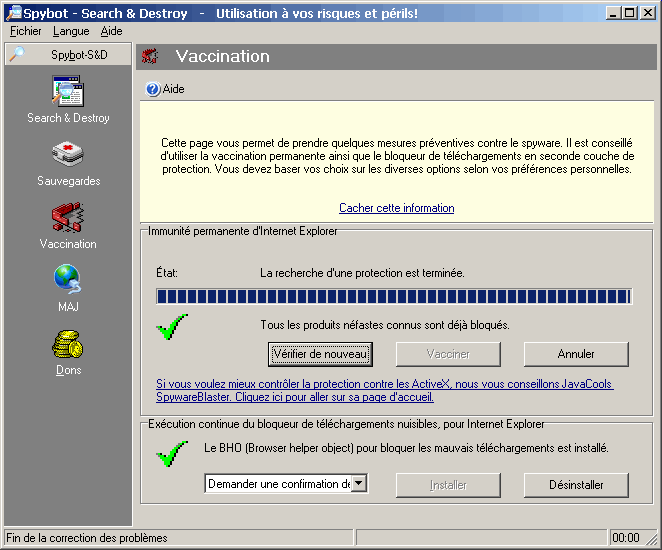Click the 00:00 timer in status bar
Viewport: 662px width, 550px height.
[626, 538]
